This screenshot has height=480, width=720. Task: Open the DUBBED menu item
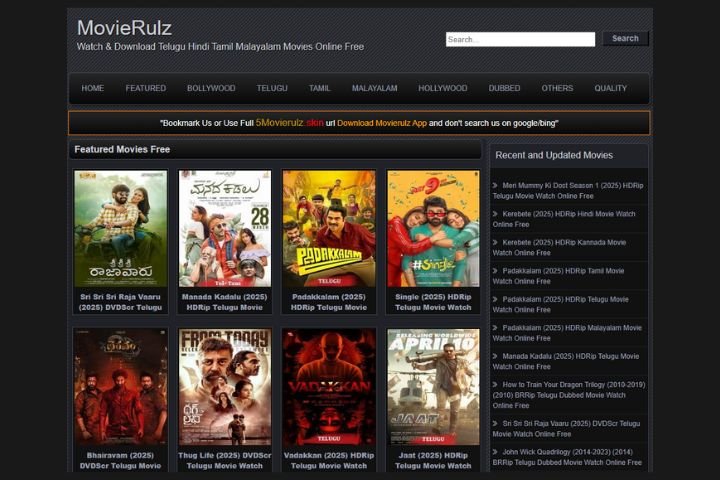click(x=504, y=88)
